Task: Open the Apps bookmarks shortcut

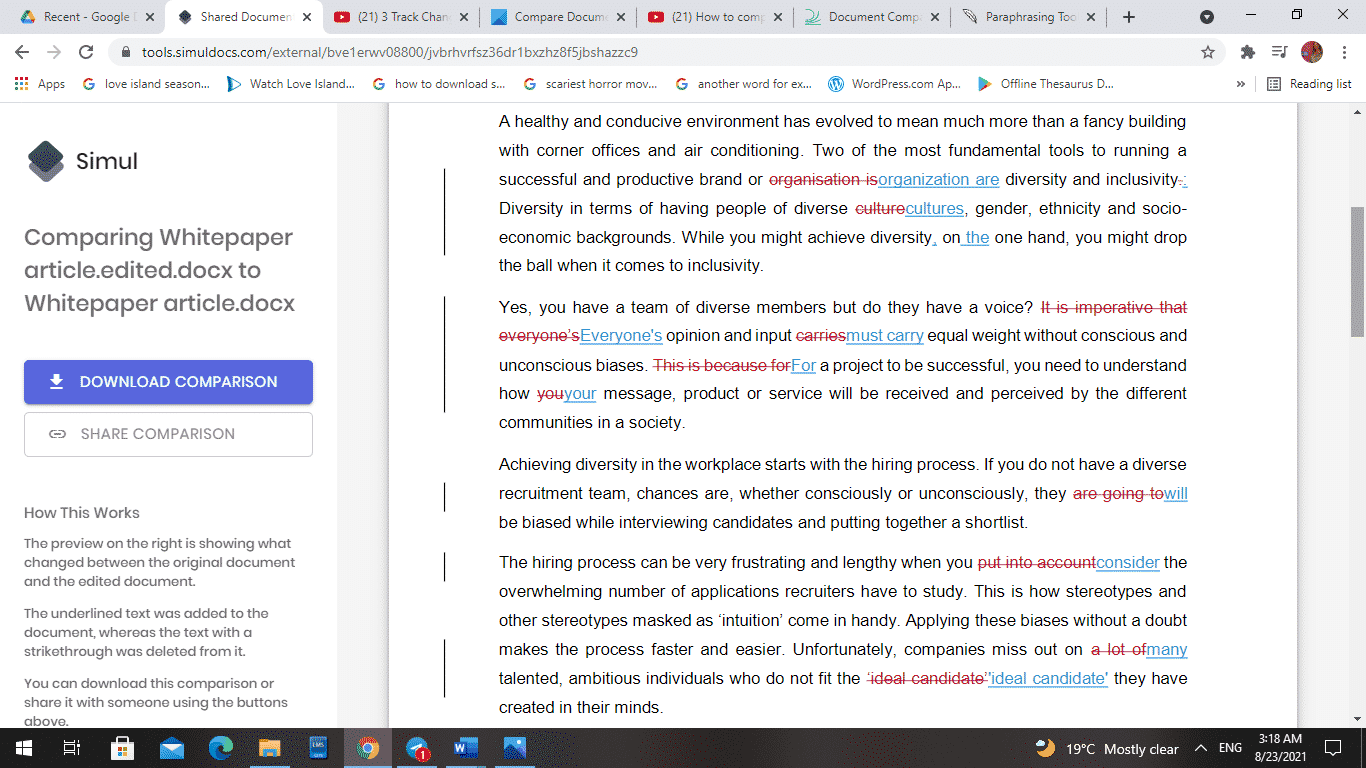Action: [x=40, y=84]
